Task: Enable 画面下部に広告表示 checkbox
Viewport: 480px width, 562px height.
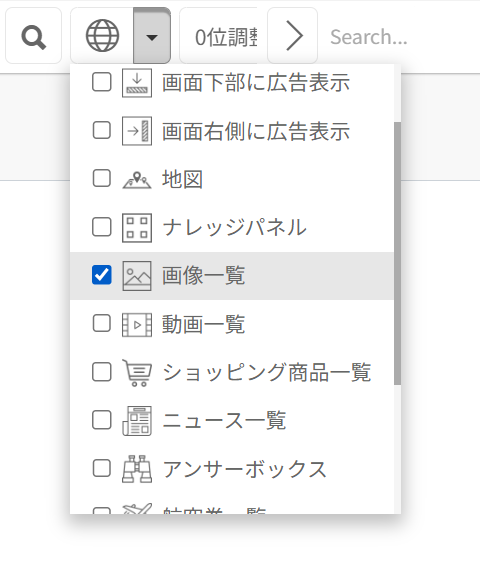Action: click(101, 82)
